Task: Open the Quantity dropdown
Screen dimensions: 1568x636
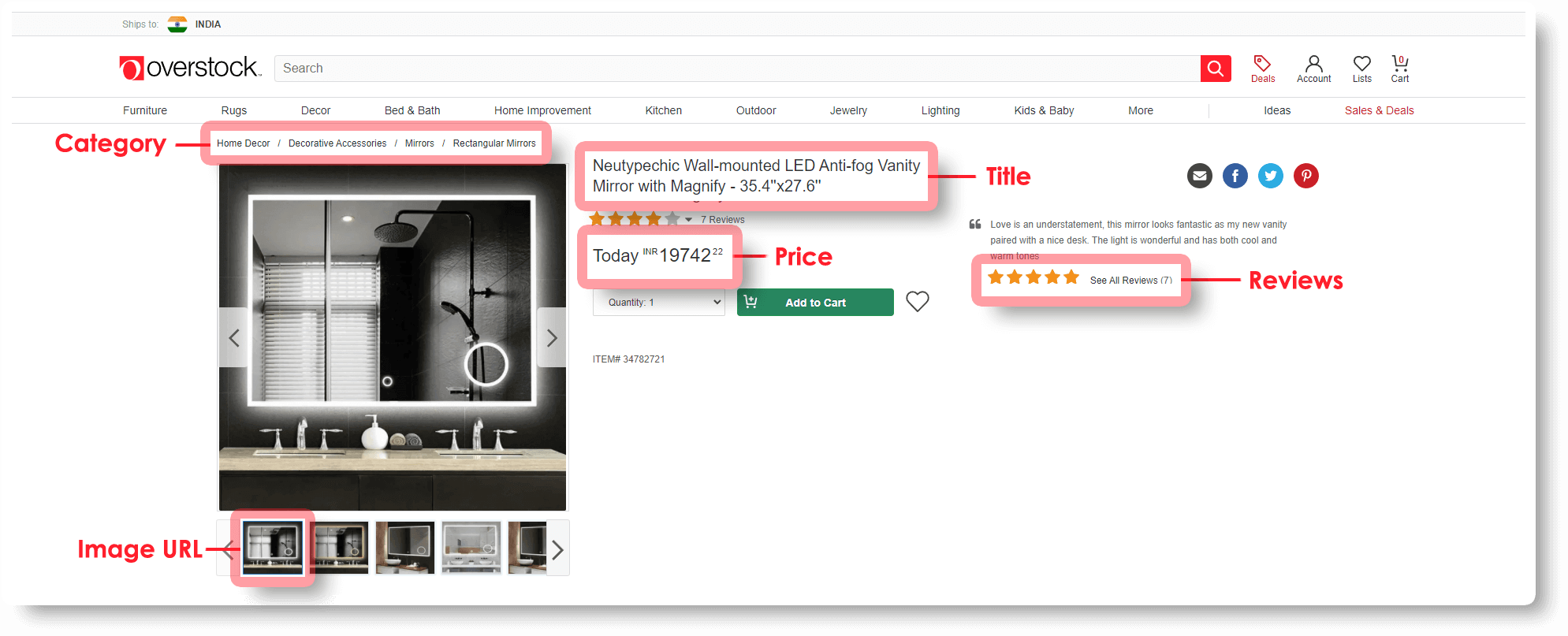Action: [659, 303]
